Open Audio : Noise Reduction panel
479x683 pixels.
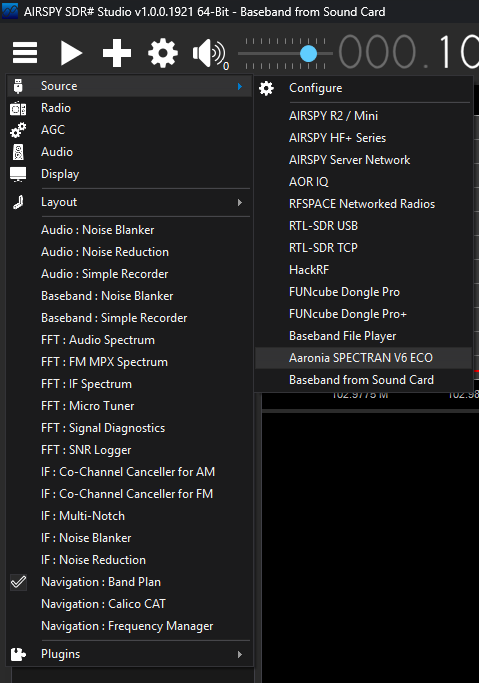tap(130, 252)
